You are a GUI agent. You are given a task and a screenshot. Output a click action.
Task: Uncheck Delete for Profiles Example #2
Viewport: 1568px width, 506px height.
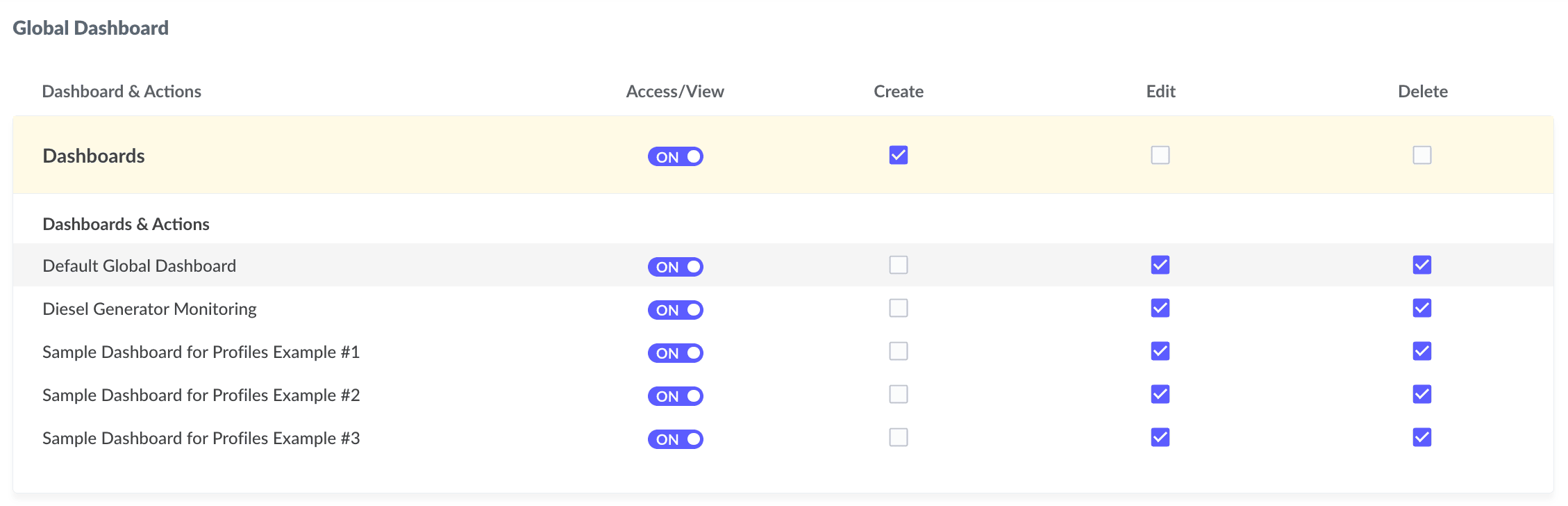[x=1422, y=394]
